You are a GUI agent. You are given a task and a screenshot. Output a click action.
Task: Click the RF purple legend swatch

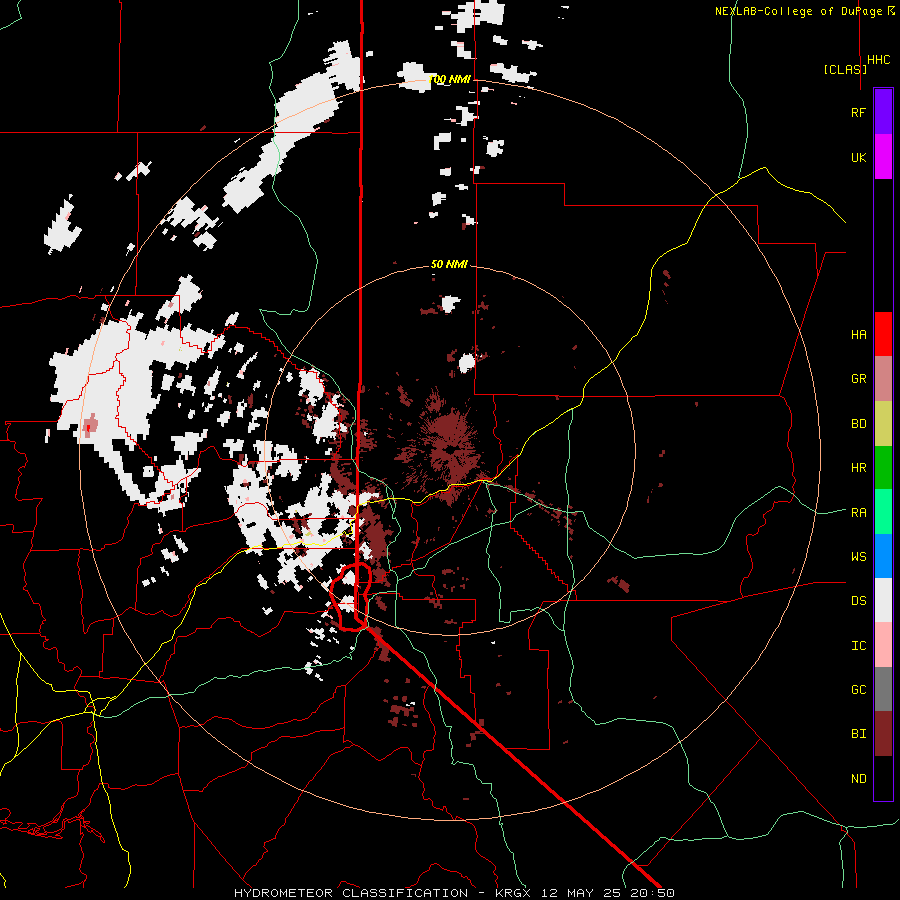coord(883,112)
